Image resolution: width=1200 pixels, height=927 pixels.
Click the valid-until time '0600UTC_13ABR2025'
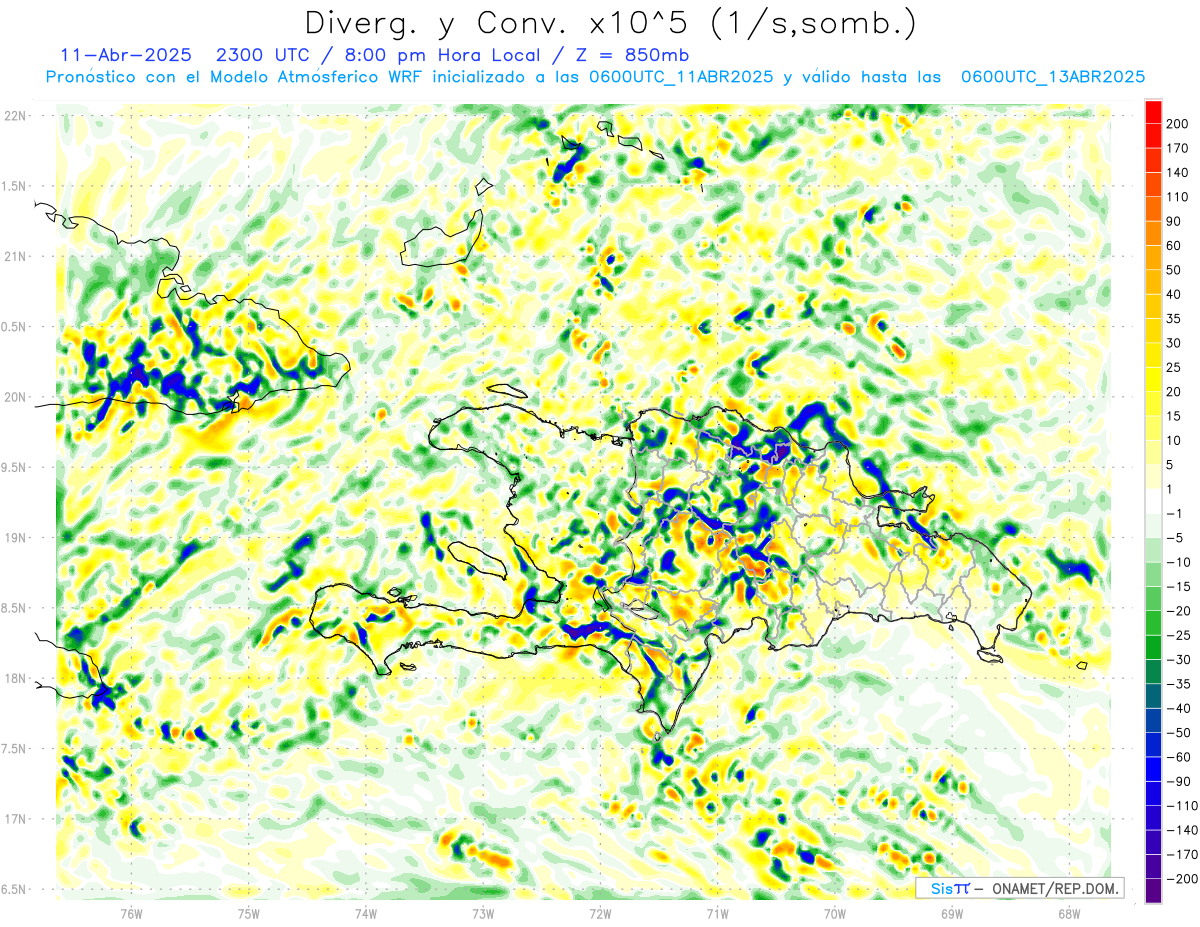[x=1053, y=77]
